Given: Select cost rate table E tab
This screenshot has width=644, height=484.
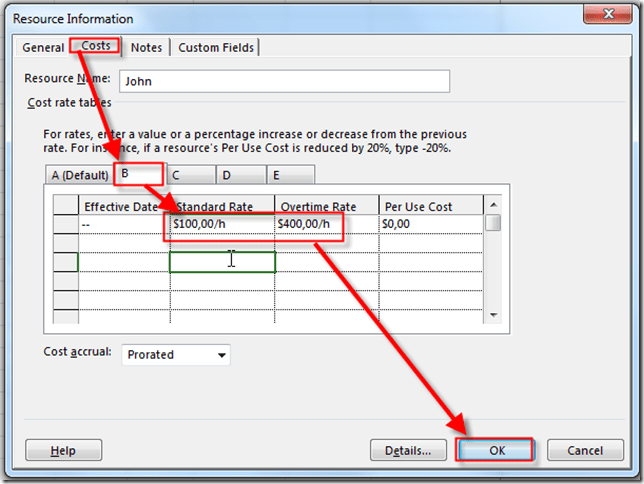Looking at the screenshot, I should [290, 175].
